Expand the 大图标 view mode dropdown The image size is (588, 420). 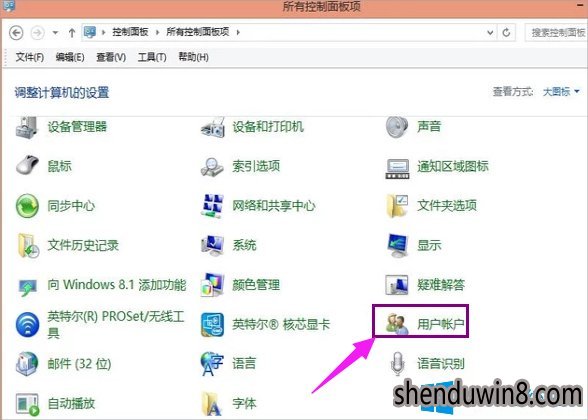click(561, 91)
